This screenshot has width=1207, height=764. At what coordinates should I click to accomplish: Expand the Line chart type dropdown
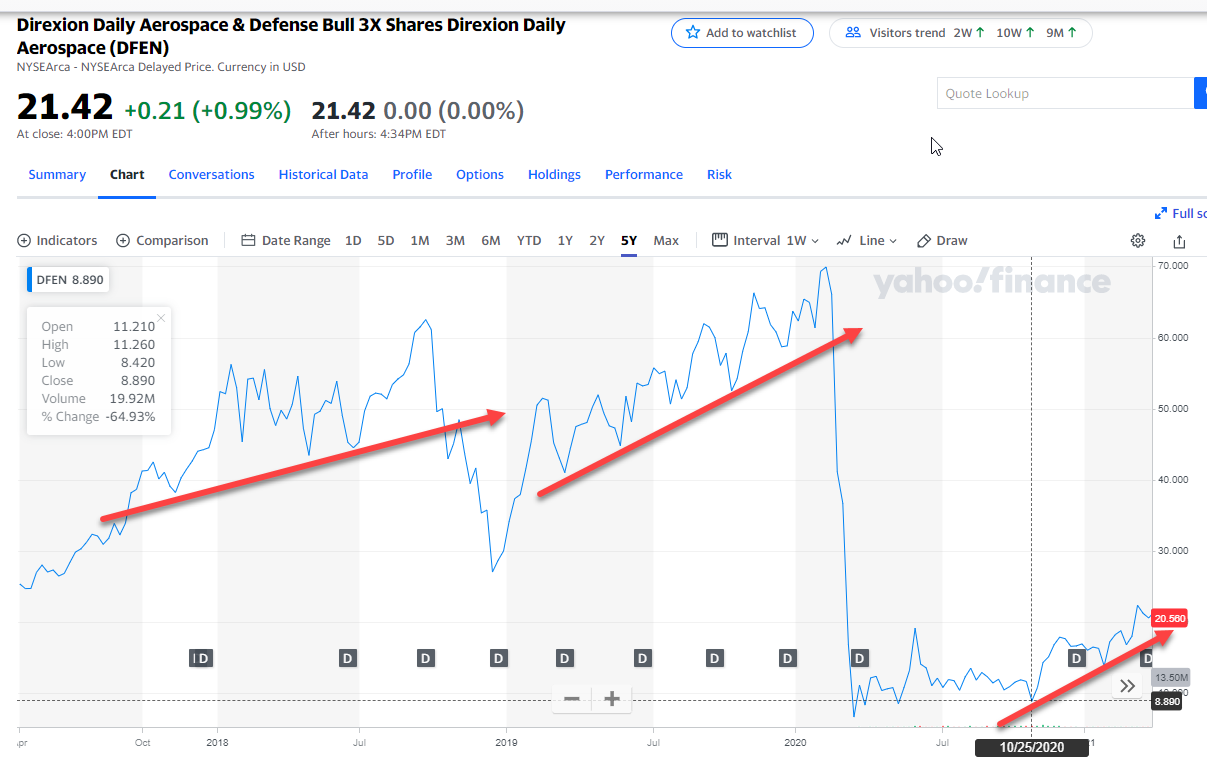(x=866, y=240)
